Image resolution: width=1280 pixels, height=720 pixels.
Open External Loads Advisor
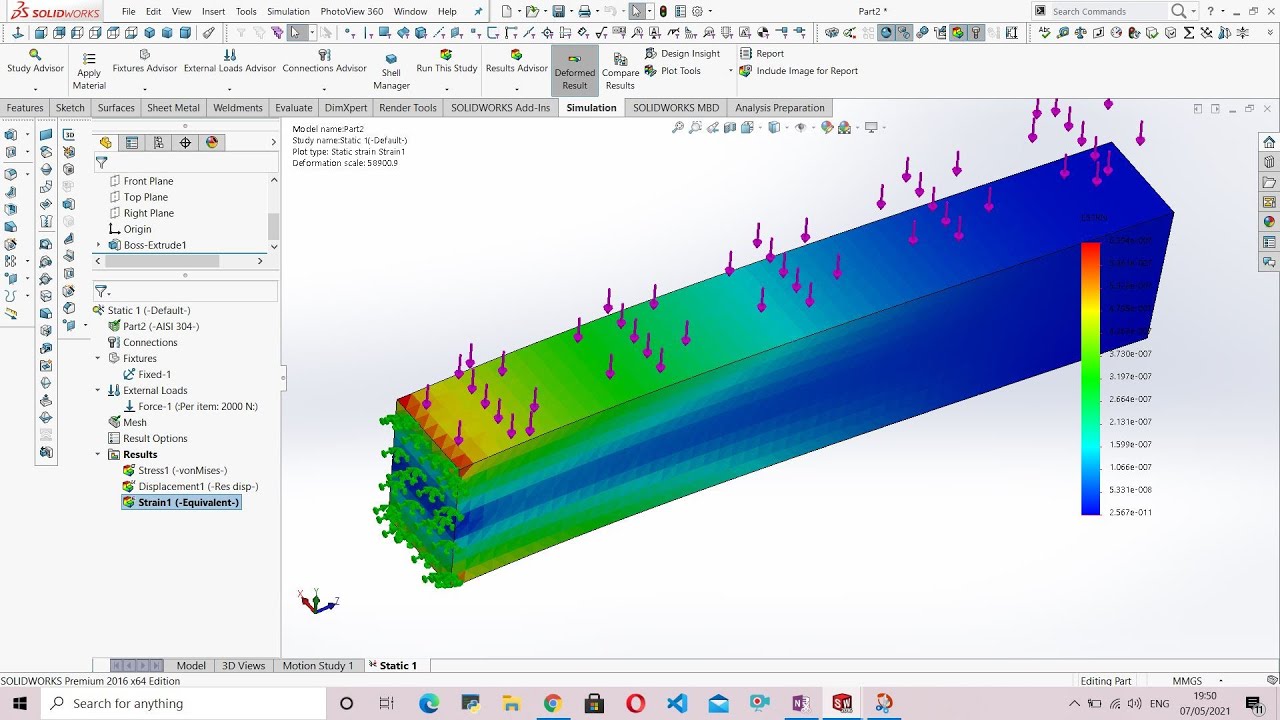pos(230,62)
